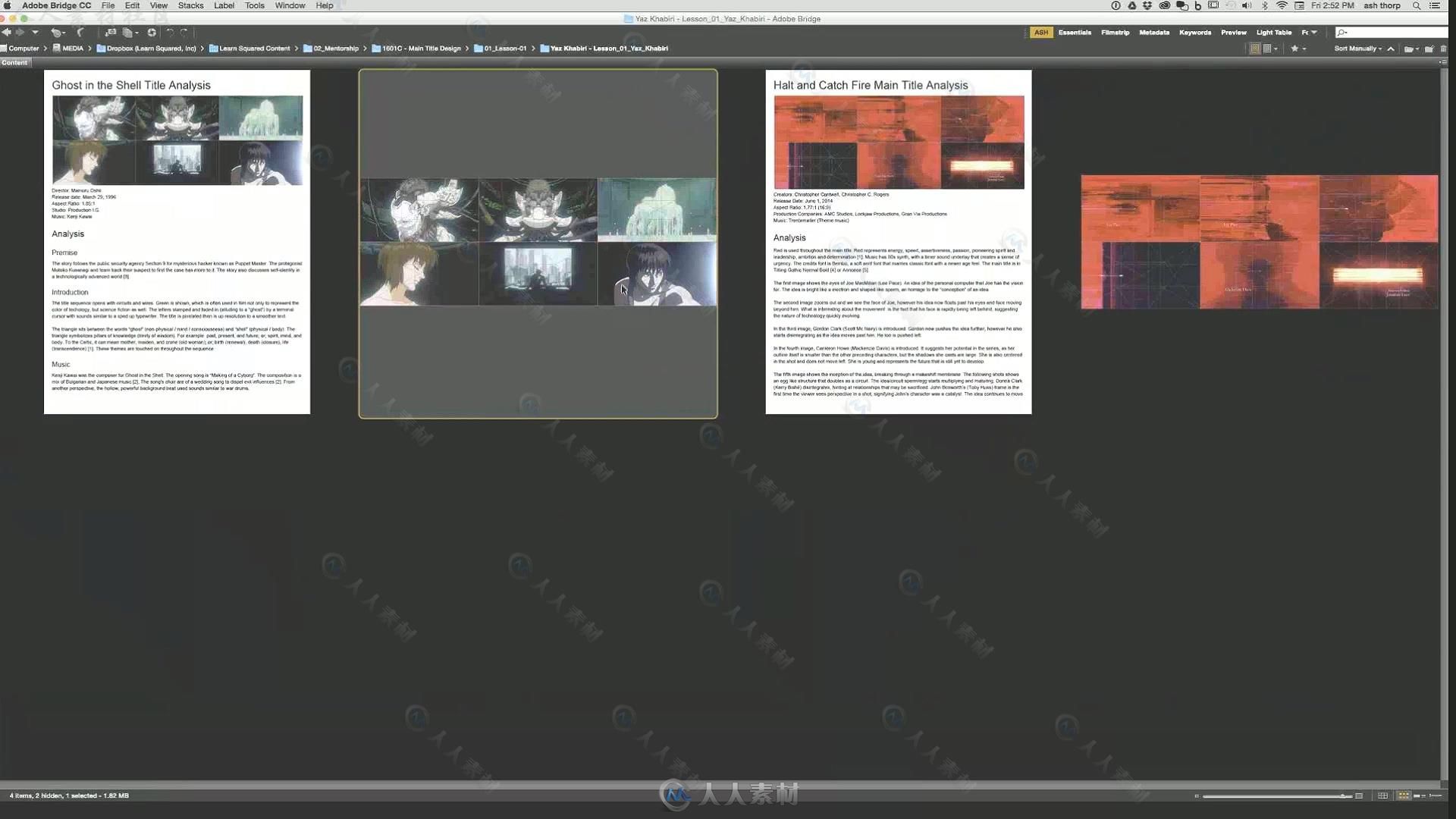Image resolution: width=1456 pixels, height=819 pixels.
Task: Open the Refine (review mode) dropdown
Action: pyautogui.click(x=130, y=33)
